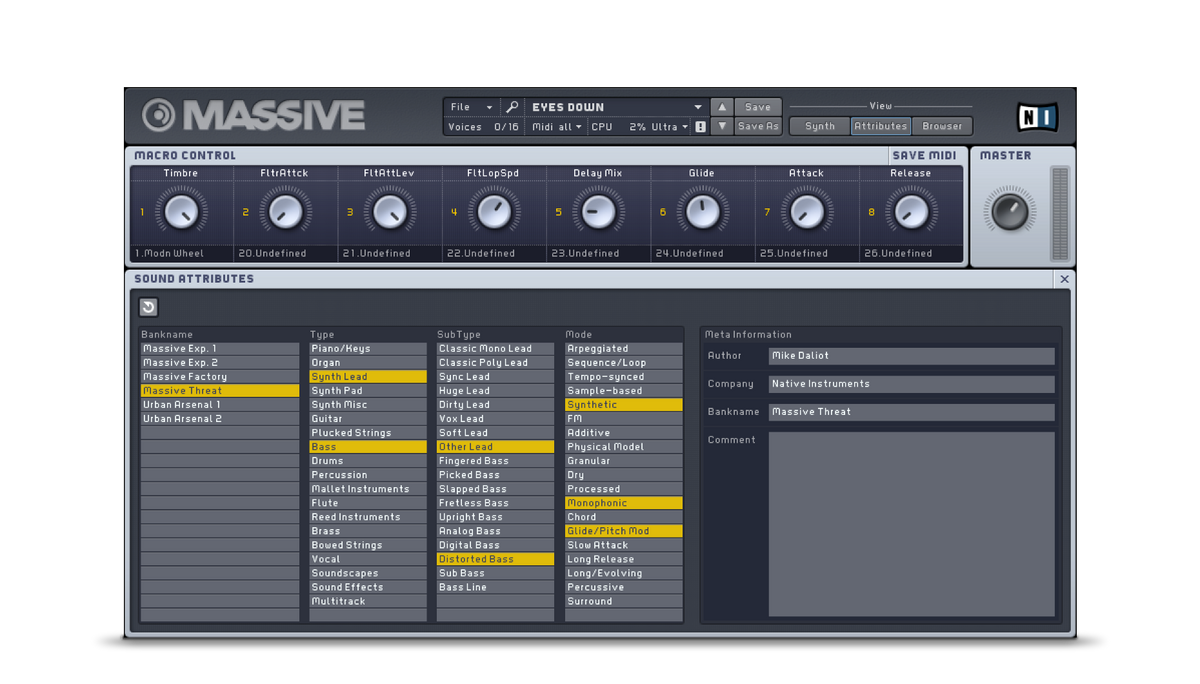Select Tempo-synced mode
This screenshot has height=684, width=1200.
pos(624,377)
